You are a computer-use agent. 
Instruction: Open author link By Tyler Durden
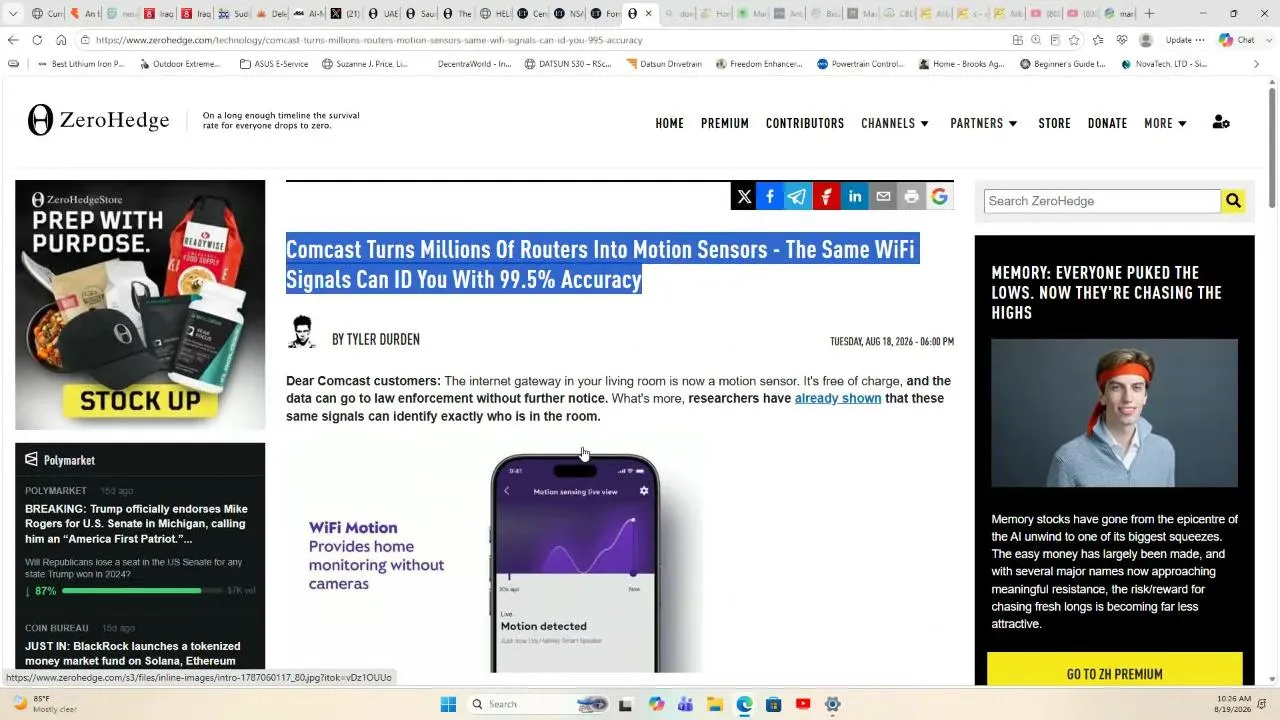click(x=376, y=339)
